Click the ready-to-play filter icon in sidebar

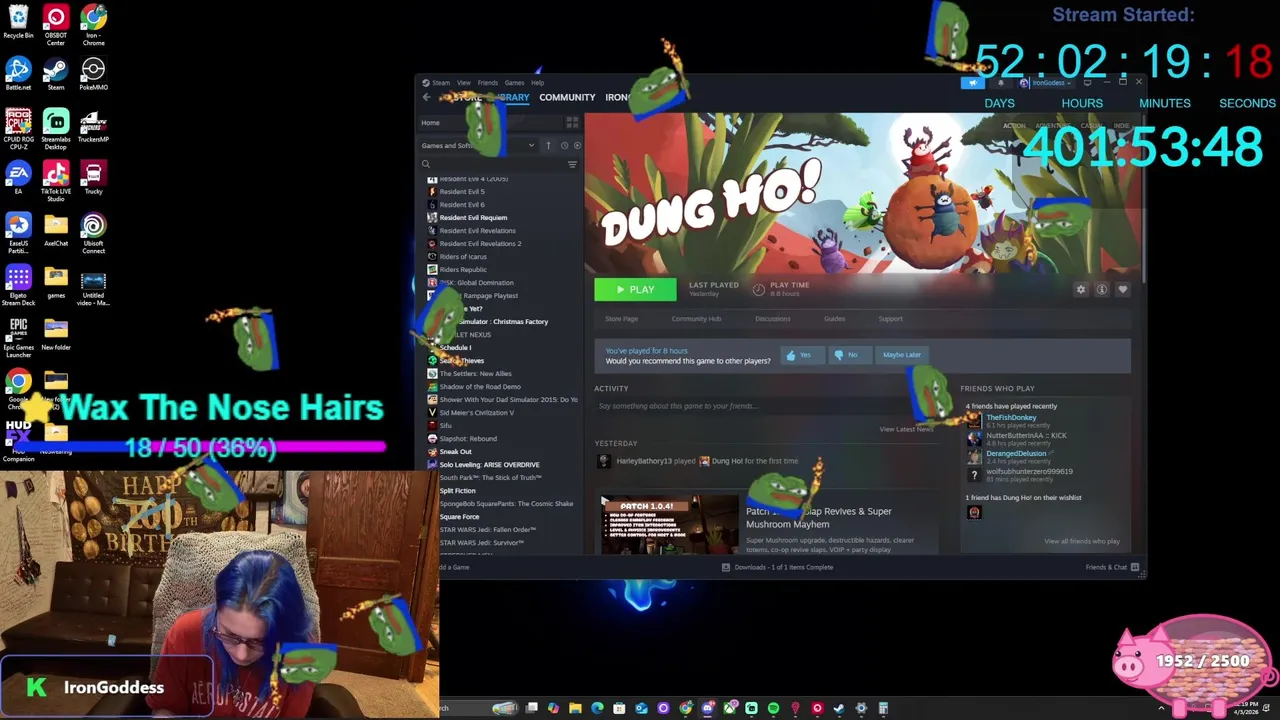pos(577,145)
